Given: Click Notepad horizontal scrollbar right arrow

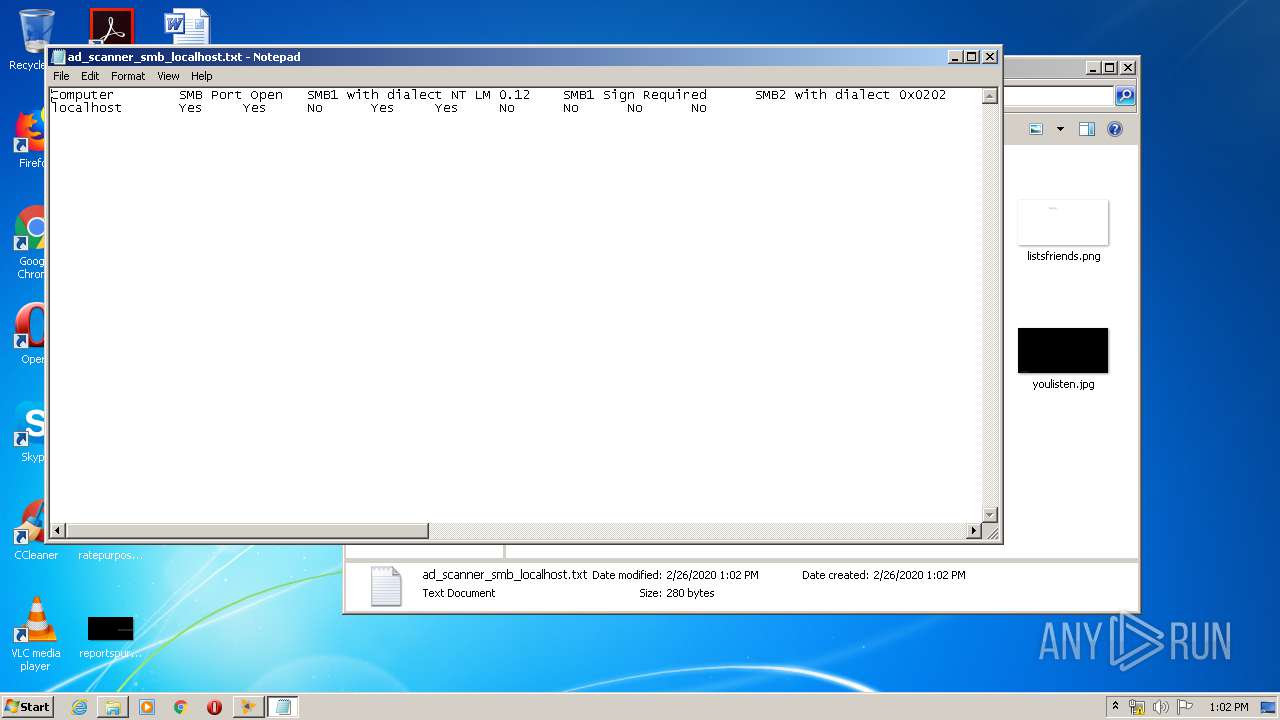Looking at the screenshot, I should point(974,531).
